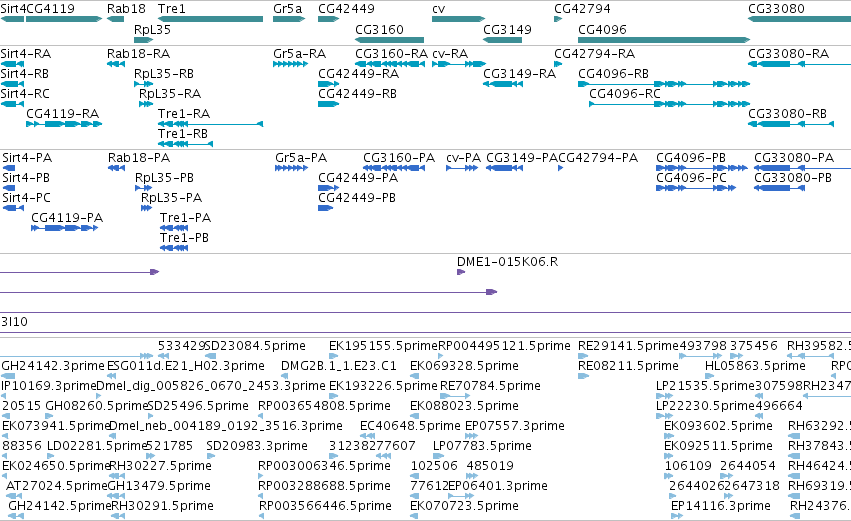Open protein CG33080-PA
851x521 pixels.
click(x=794, y=158)
